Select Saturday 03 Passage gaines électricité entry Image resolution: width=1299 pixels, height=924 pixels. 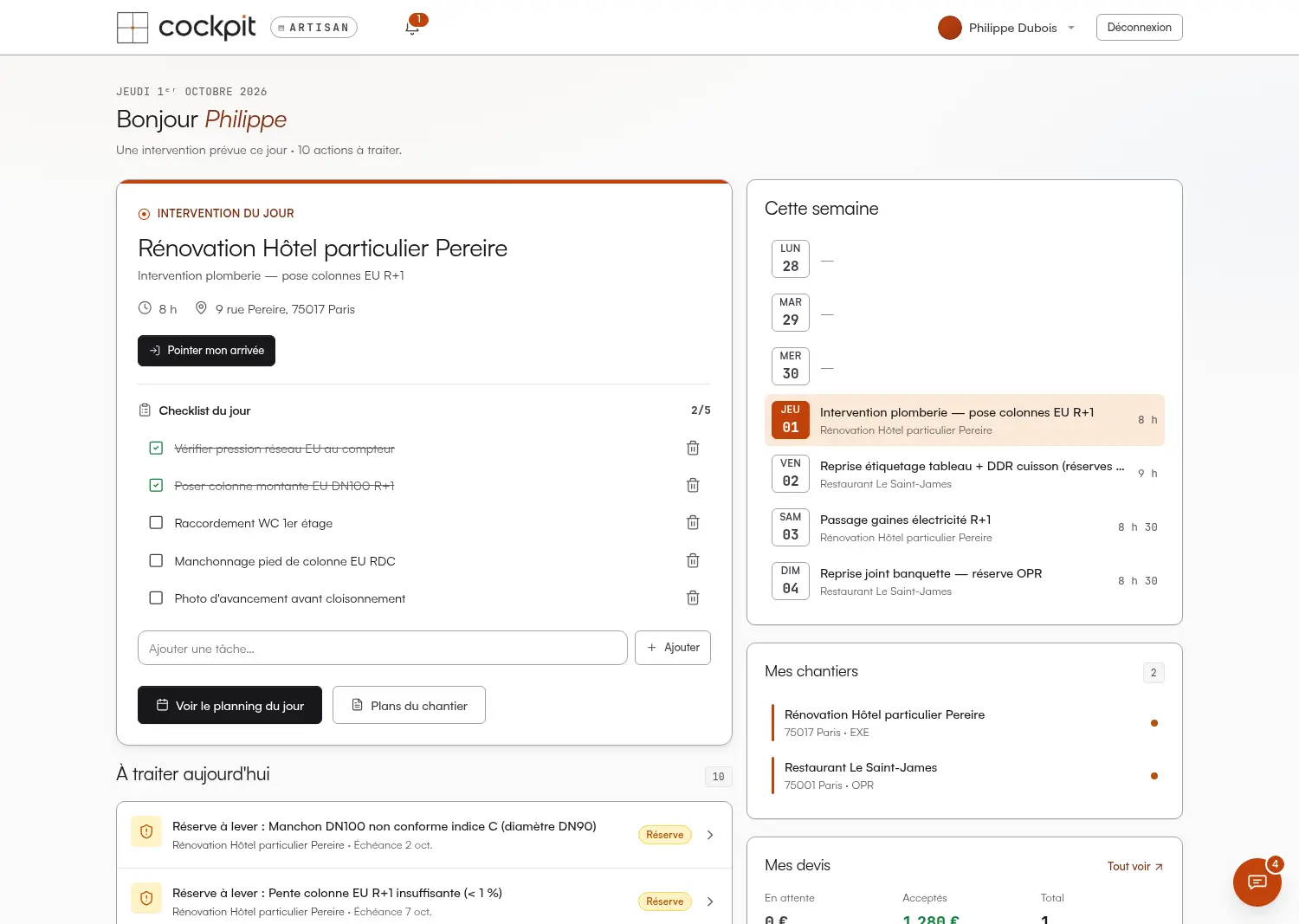pos(965,527)
